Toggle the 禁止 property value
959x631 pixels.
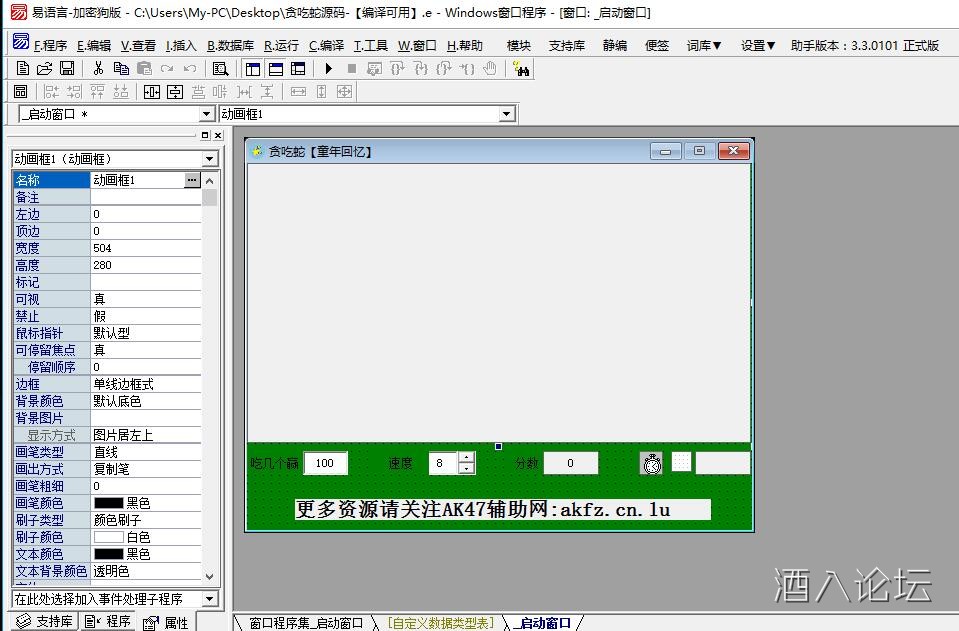(x=145, y=316)
